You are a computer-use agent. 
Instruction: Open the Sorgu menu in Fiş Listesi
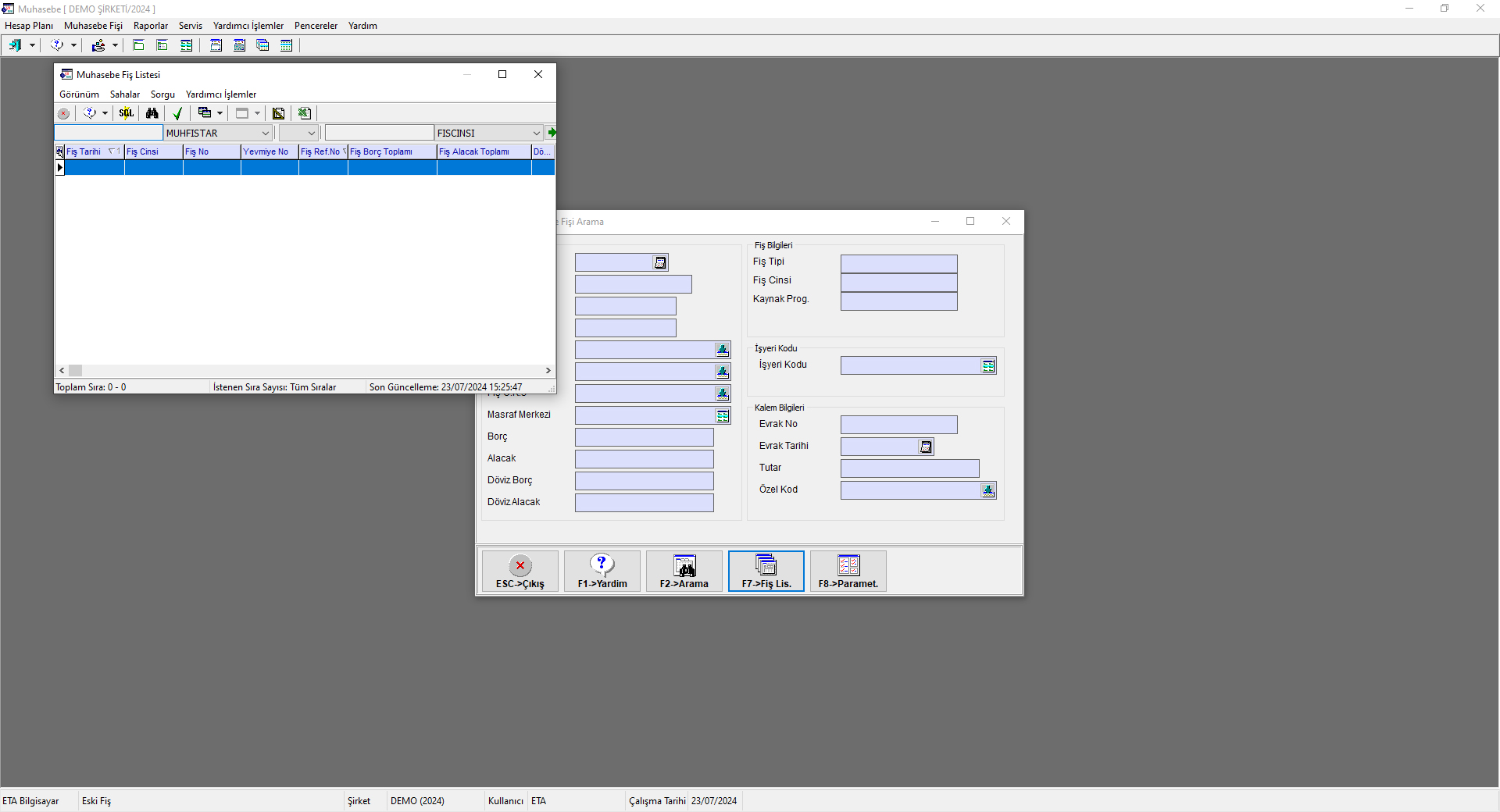click(162, 94)
